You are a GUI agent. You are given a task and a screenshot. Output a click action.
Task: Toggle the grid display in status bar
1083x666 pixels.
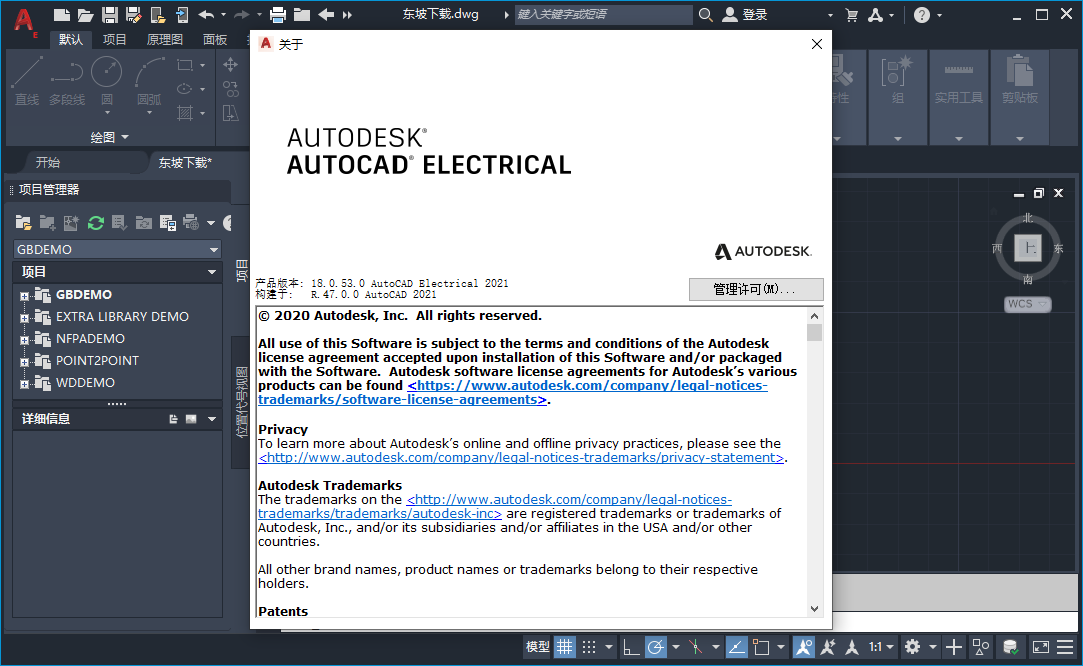coord(563,647)
